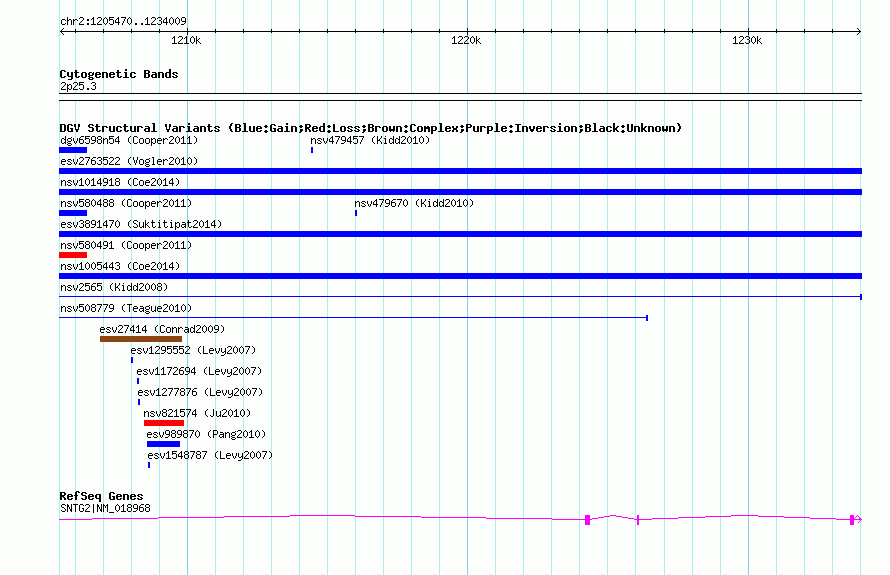Click the thick blue bar of nsv1005443

(x=460, y=276)
